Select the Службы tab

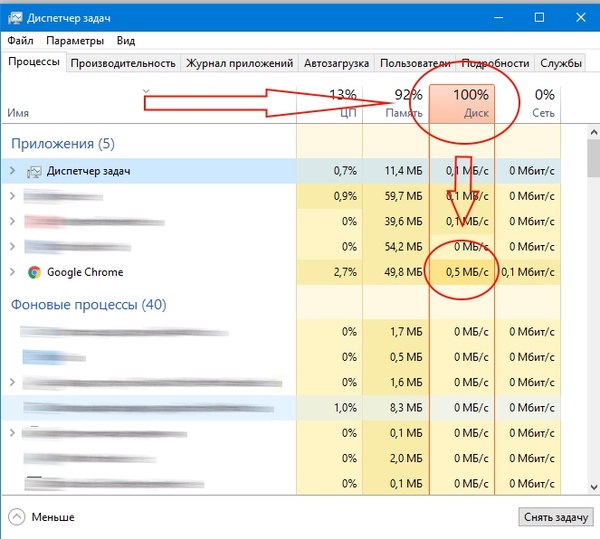tap(560, 63)
